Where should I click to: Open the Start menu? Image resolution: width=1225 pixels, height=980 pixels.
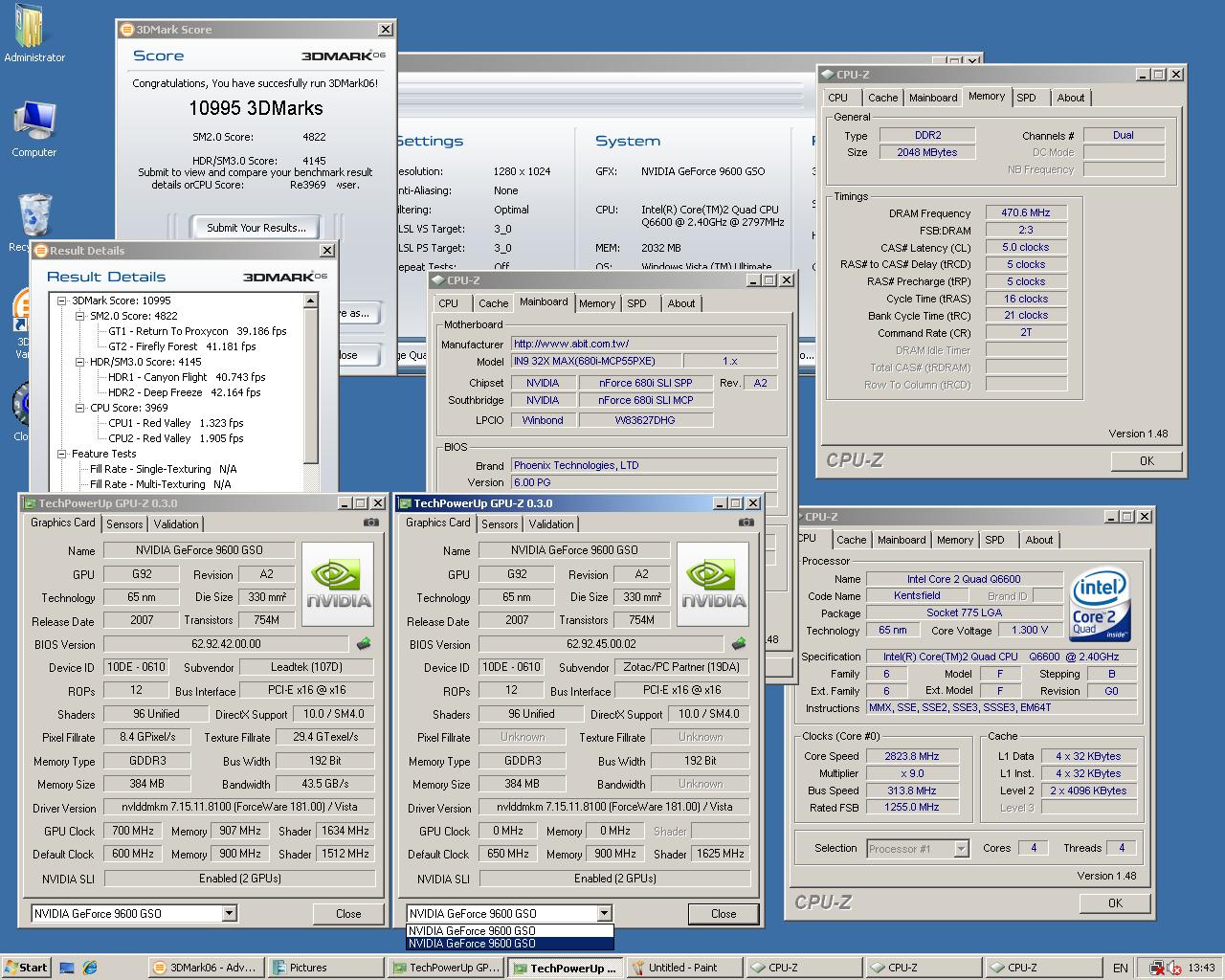pyautogui.click(x=26, y=968)
